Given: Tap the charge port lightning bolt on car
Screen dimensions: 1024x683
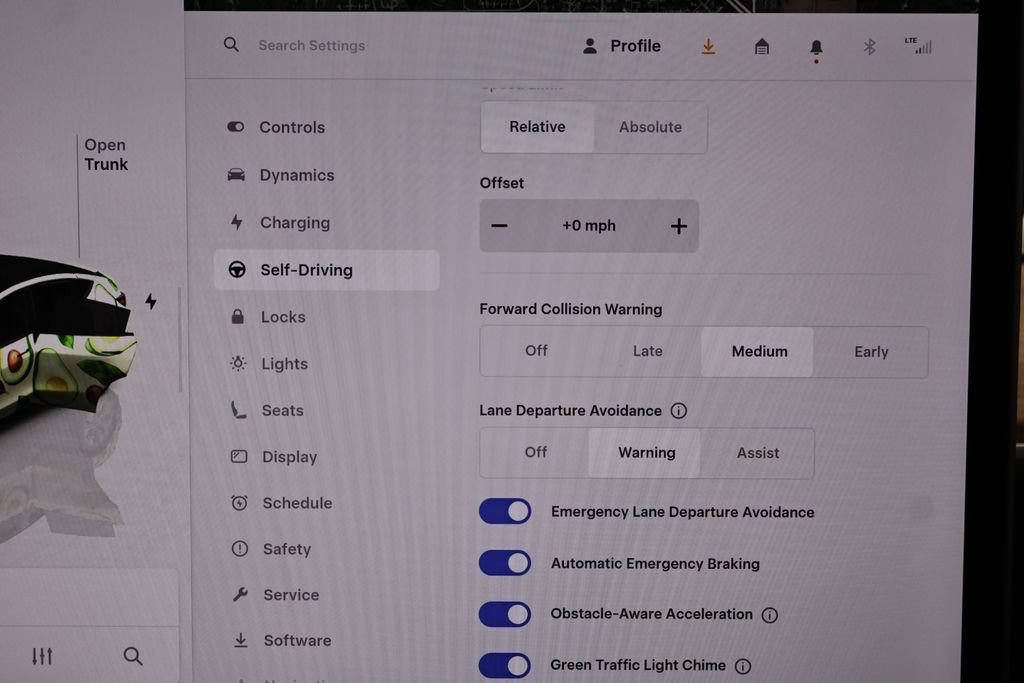Looking at the screenshot, I should click(151, 301).
